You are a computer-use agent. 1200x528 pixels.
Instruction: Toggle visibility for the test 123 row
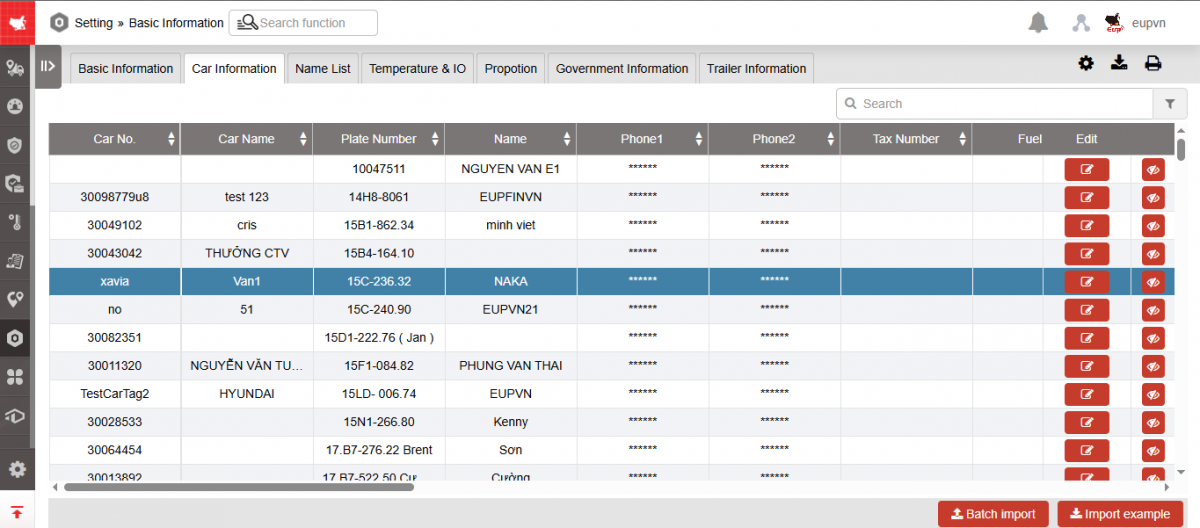[1153, 198]
